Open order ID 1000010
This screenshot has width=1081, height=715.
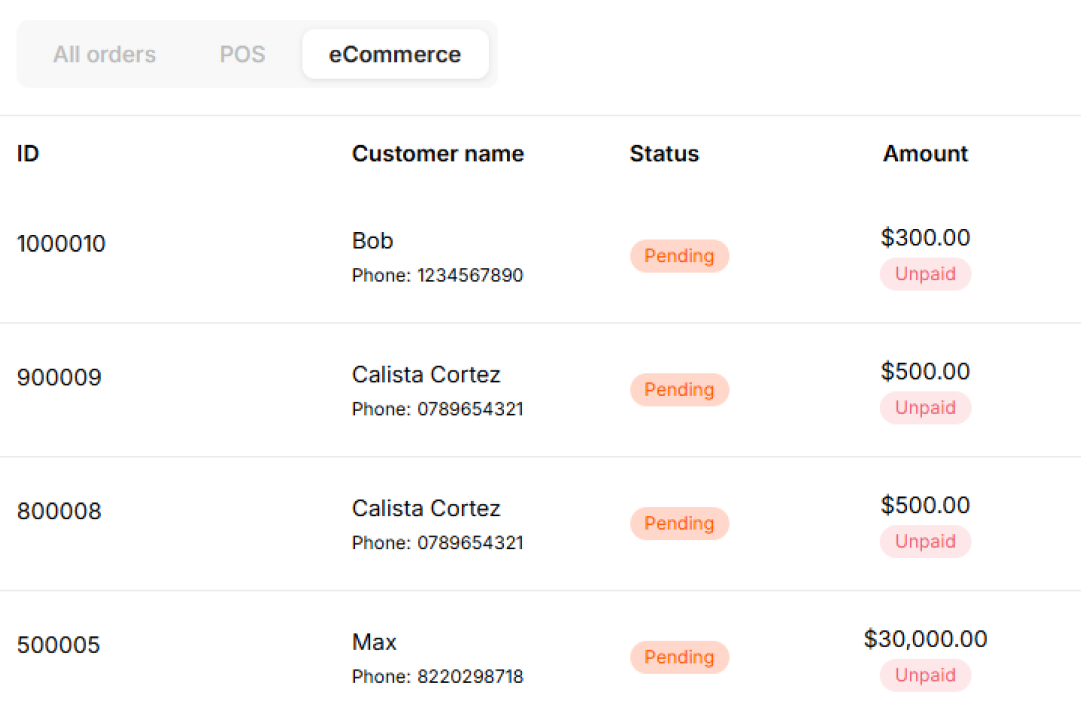(x=61, y=243)
